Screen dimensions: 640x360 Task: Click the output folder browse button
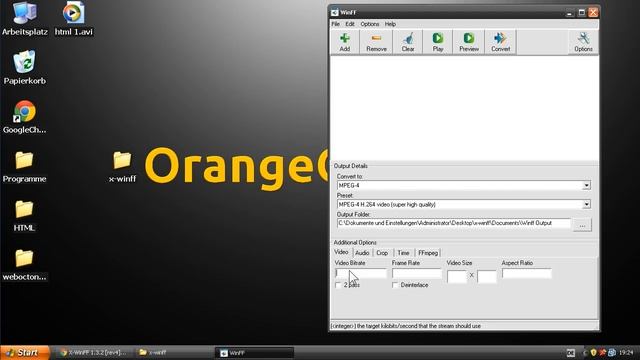[582, 225]
